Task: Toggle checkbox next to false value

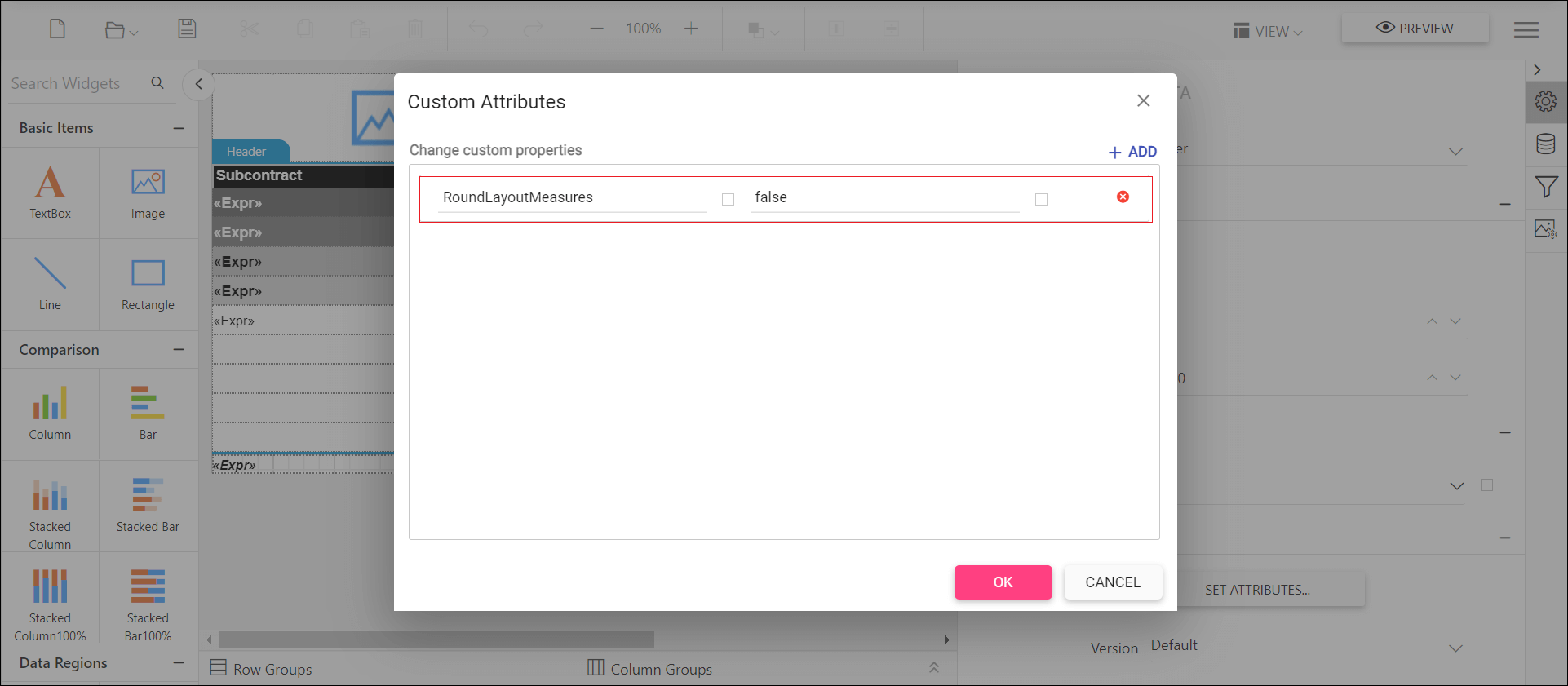Action: click(x=1041, y=199)
